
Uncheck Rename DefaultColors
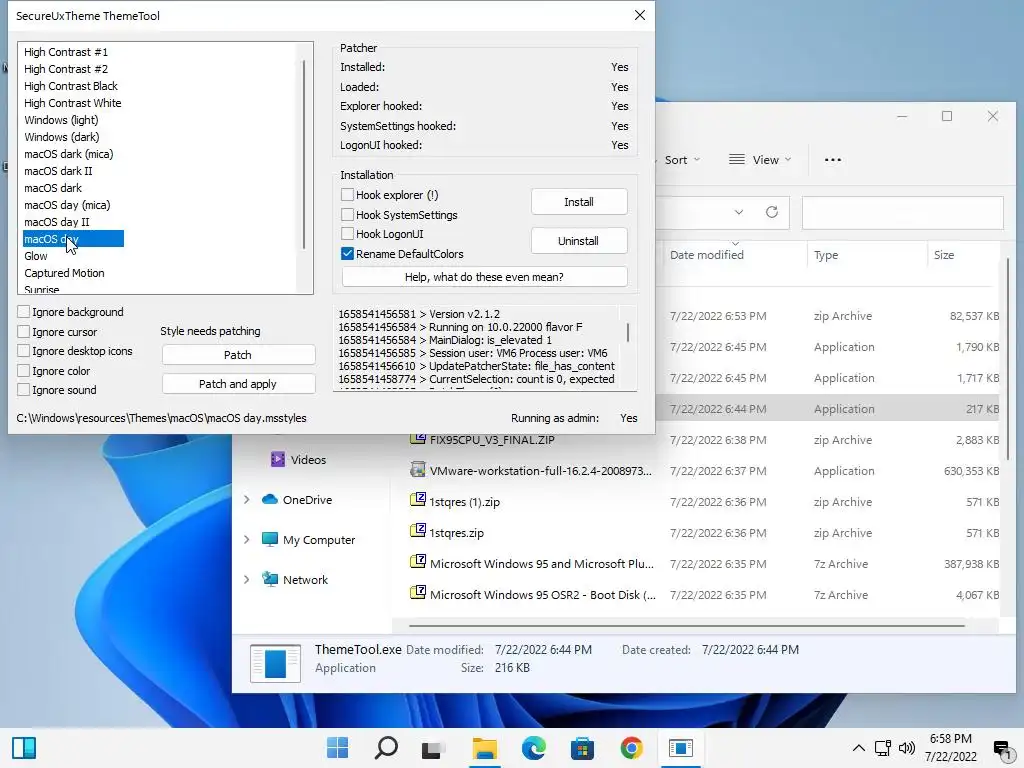point(347,253)
